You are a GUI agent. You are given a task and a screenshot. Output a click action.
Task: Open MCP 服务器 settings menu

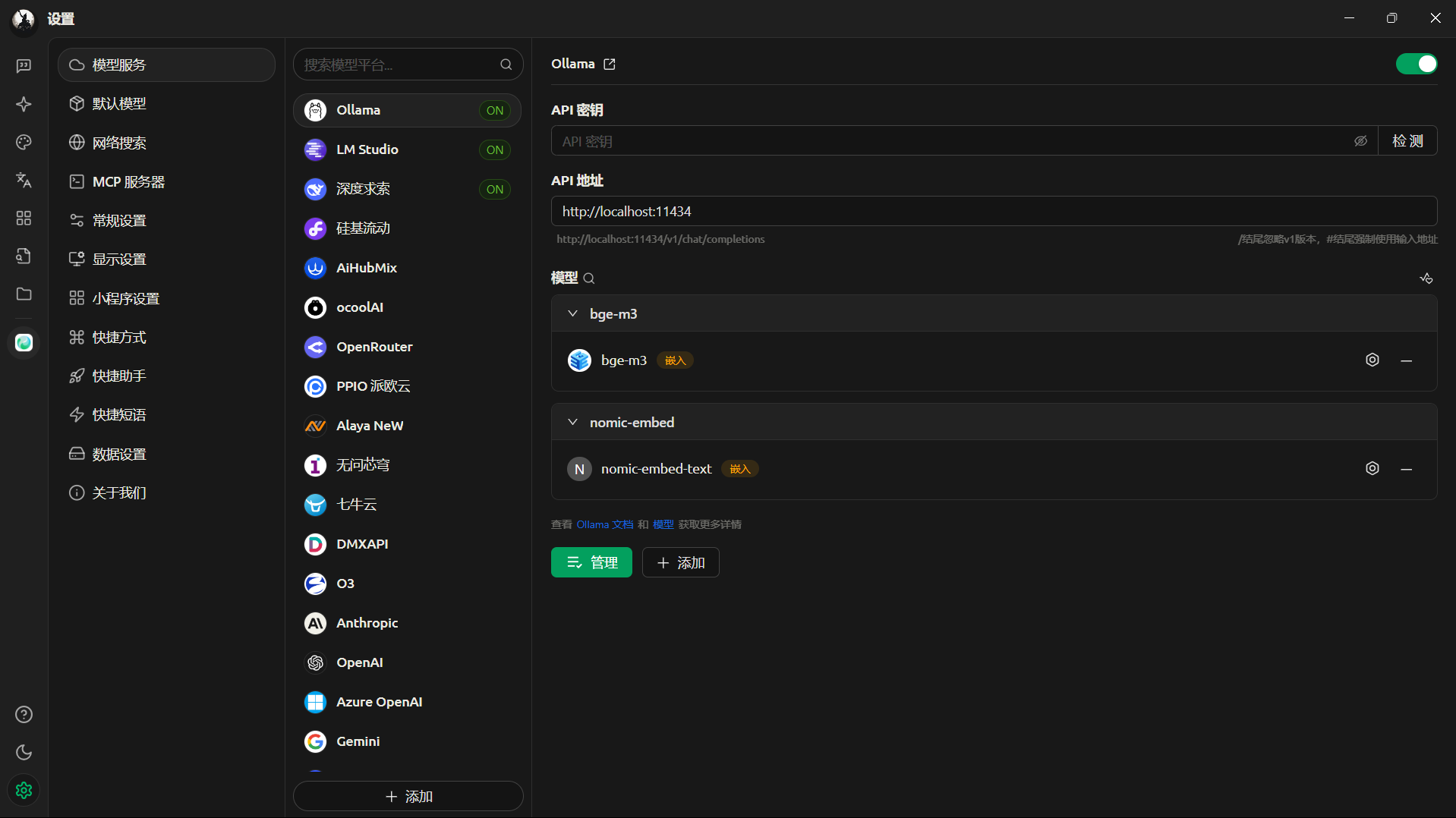click(166, 182)
